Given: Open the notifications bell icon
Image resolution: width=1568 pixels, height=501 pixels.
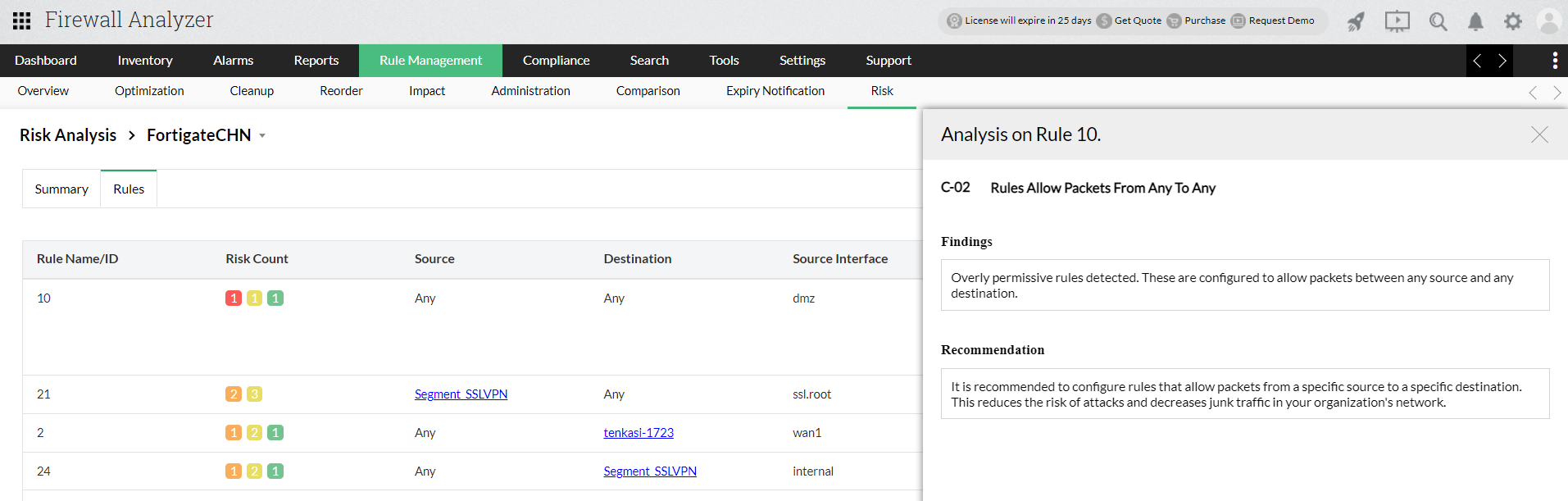Looking at the screenshot, I should (1475, 21).
